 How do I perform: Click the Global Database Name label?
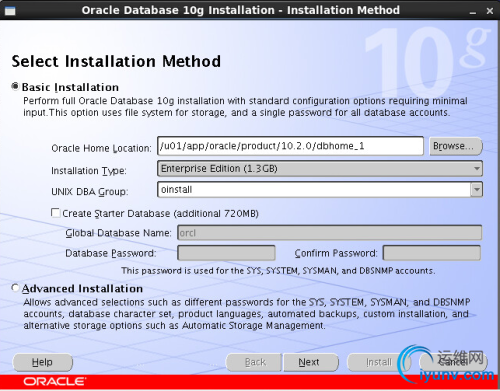pos(118,233)
